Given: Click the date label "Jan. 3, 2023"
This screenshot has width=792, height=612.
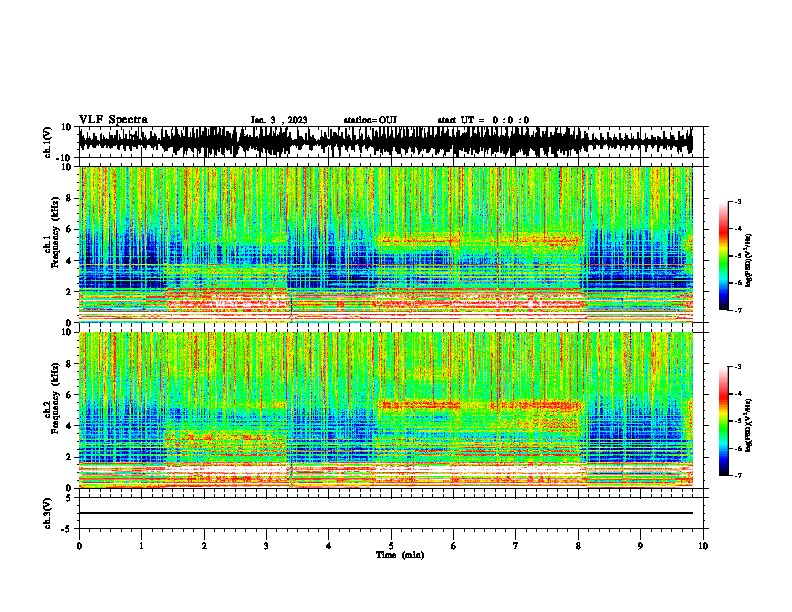Looking at the screenshot, I should tap(279, 120).
